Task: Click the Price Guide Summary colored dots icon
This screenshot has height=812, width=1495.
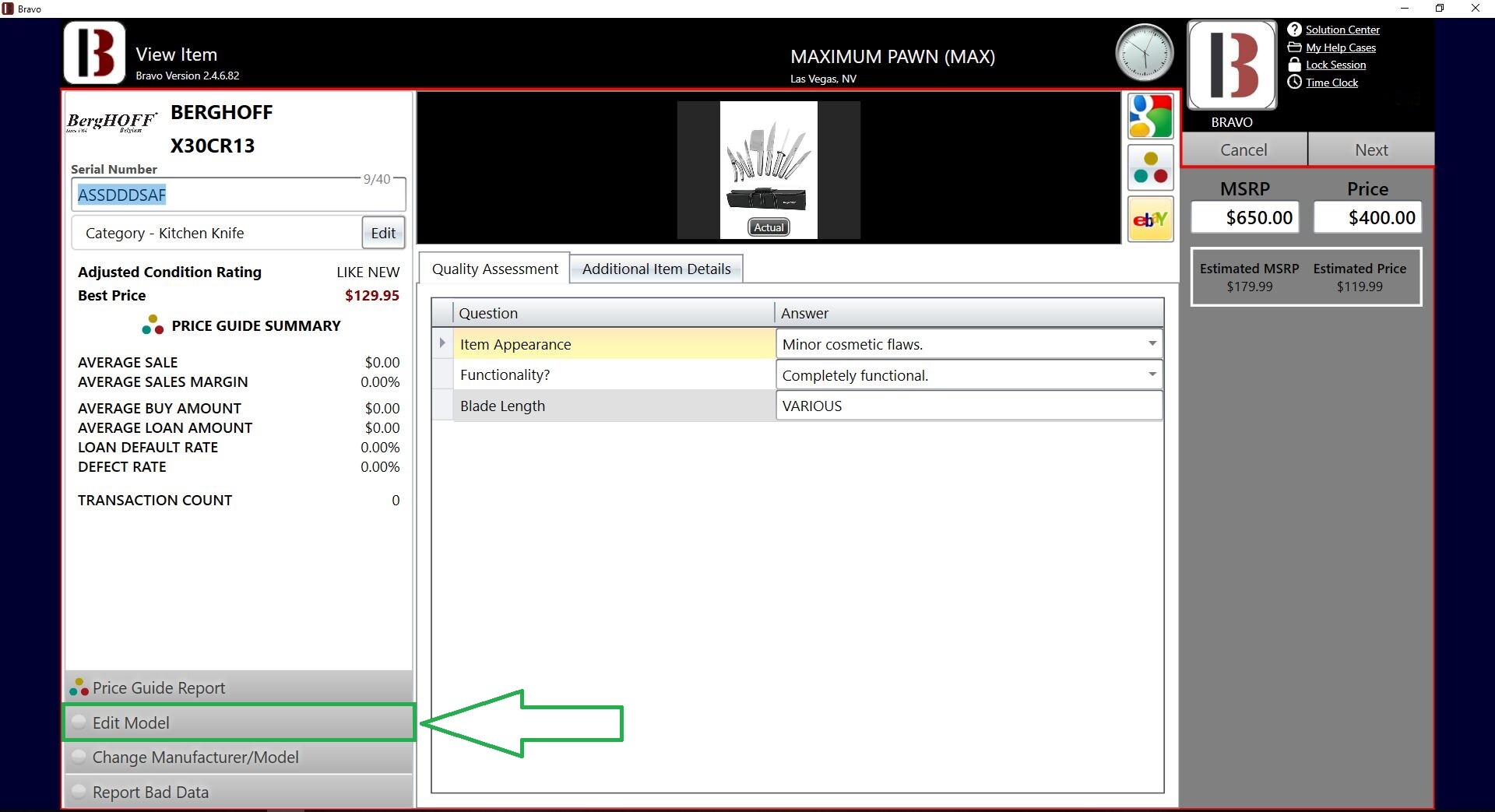Action: [x=153, y=325]
